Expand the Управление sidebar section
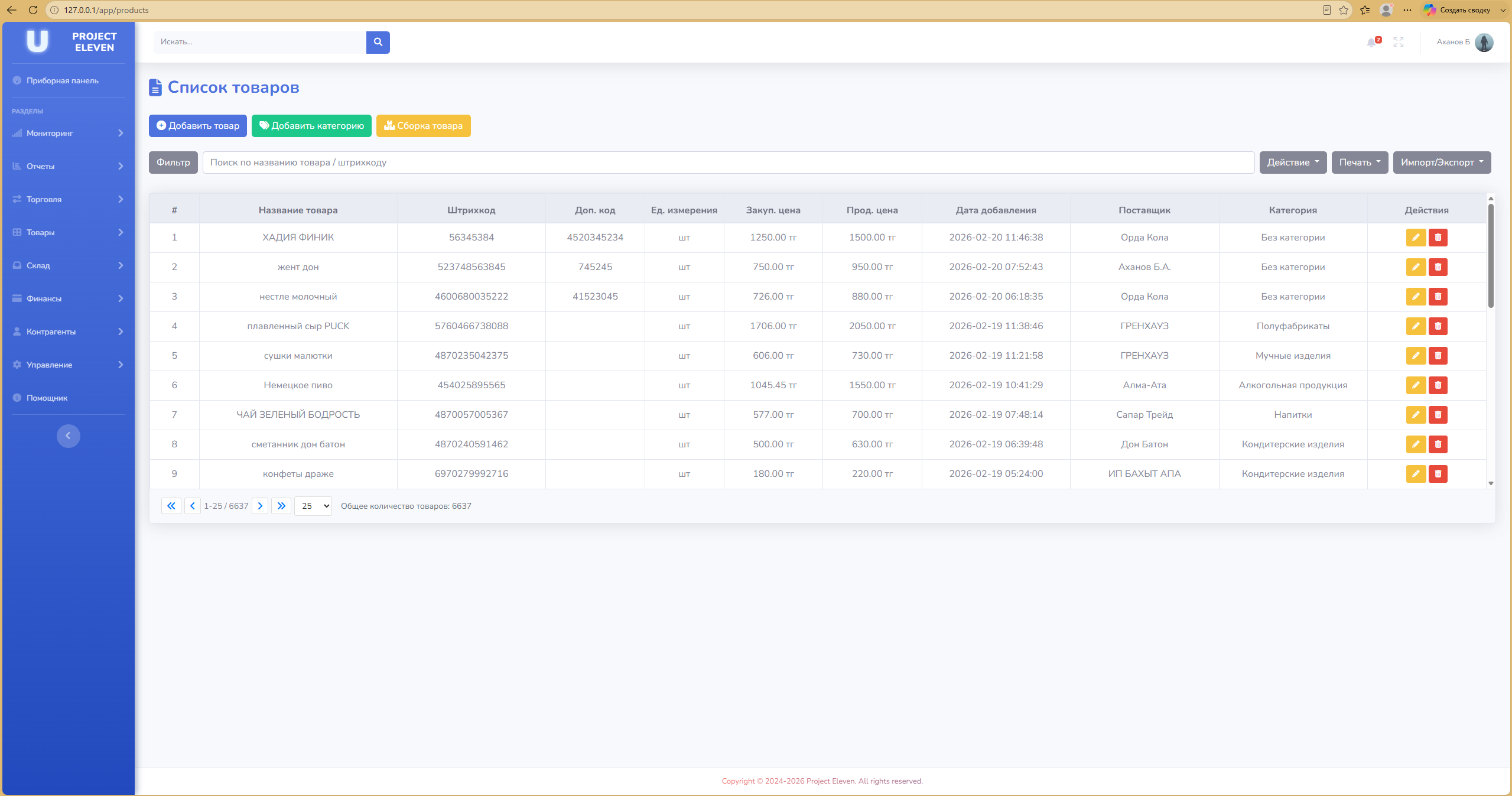This screenshot has width=1512, height=796. (x=69, y=365)
